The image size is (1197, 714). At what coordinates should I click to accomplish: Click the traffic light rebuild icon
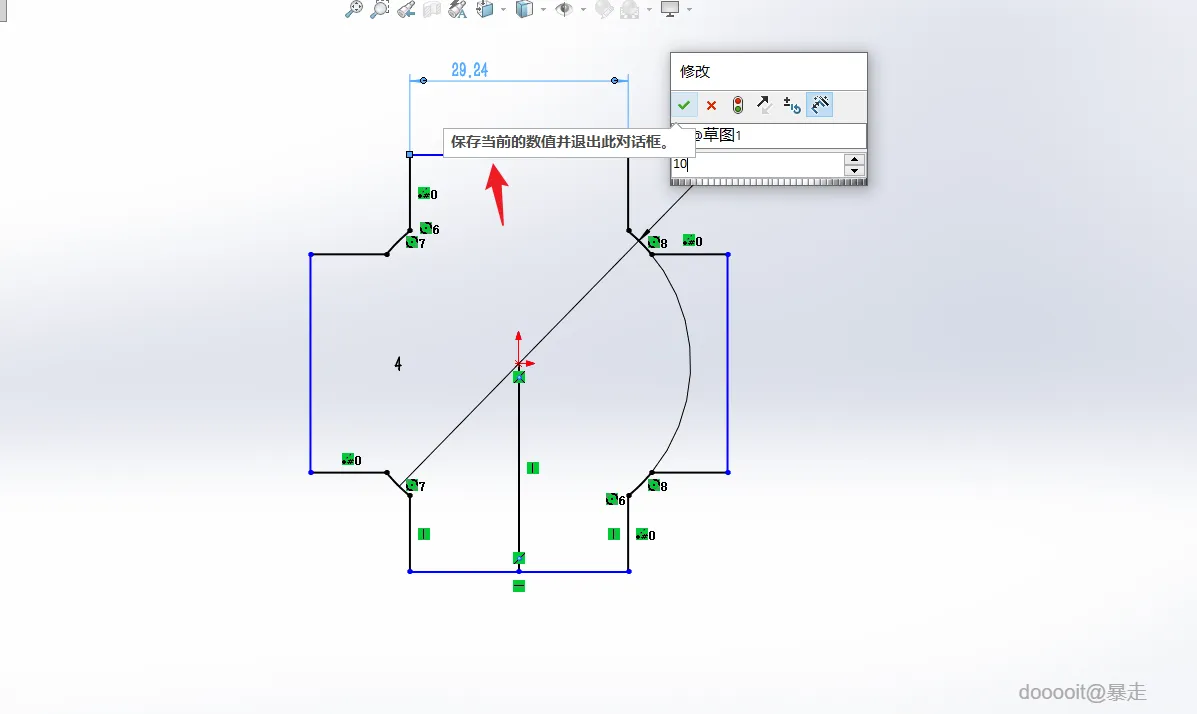pos(737,105)
